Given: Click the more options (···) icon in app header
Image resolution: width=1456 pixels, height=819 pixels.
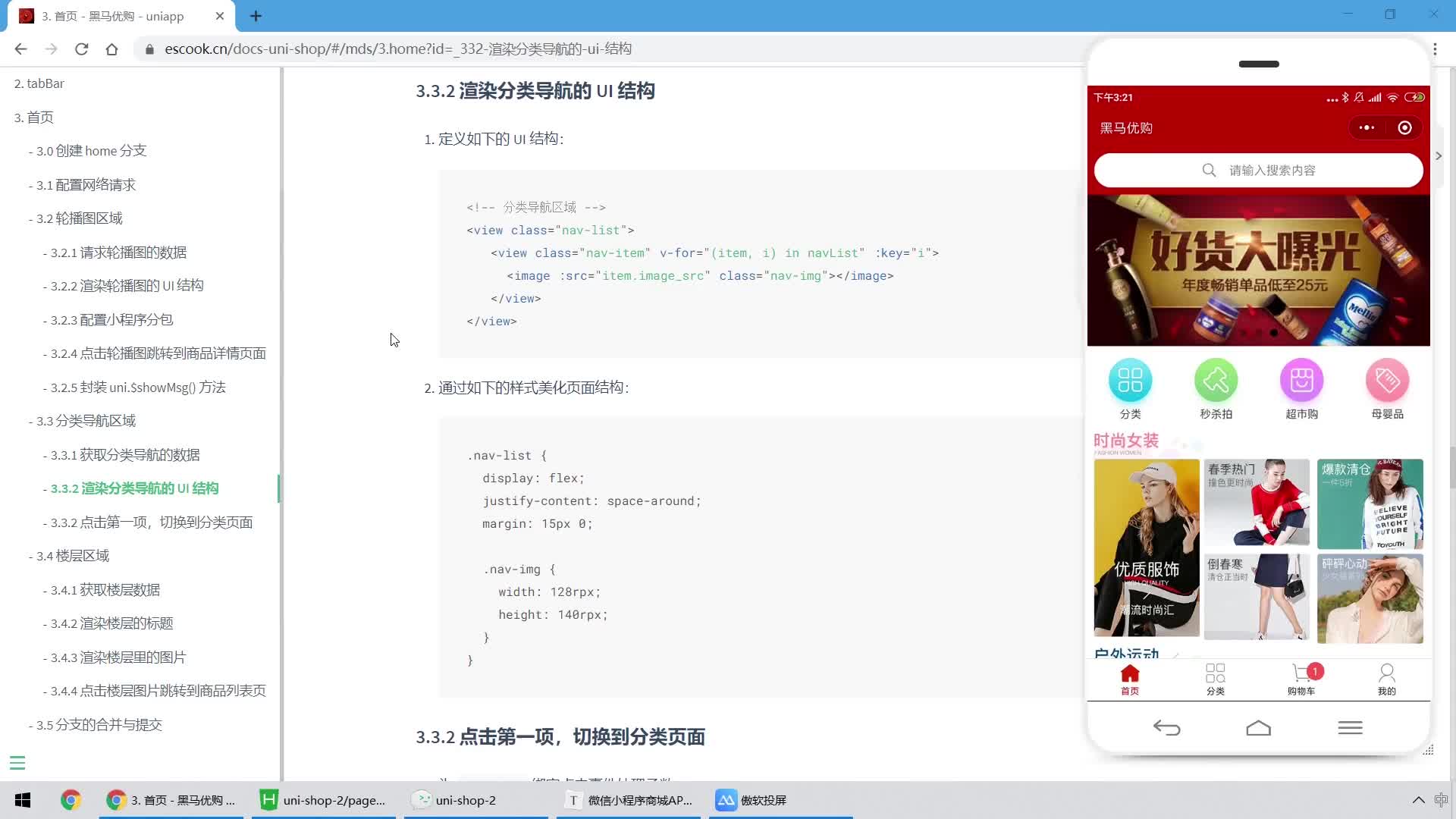Looking at the screenshot, I should click(1368, 128).
